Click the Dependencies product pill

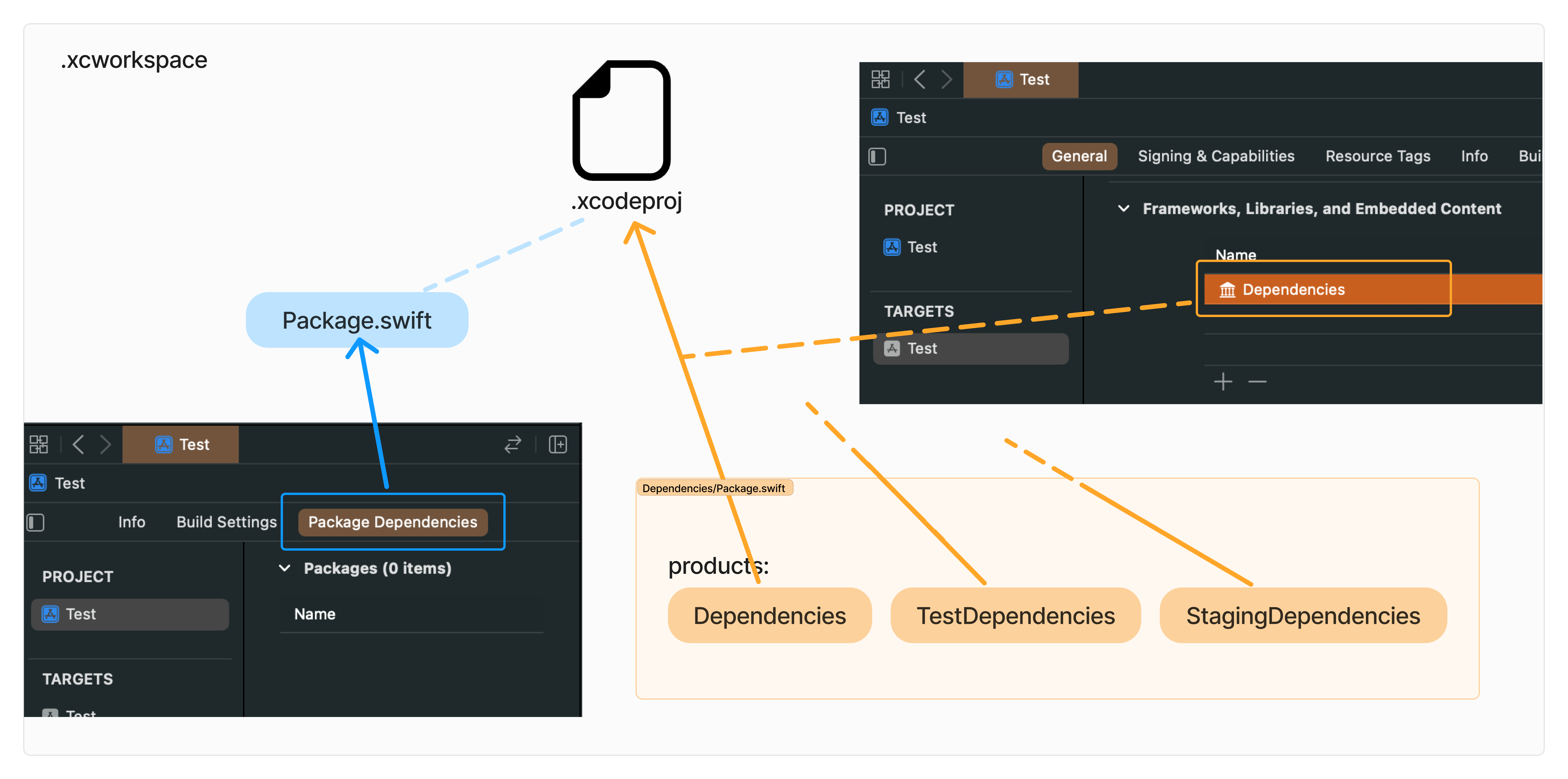point(770,615)
